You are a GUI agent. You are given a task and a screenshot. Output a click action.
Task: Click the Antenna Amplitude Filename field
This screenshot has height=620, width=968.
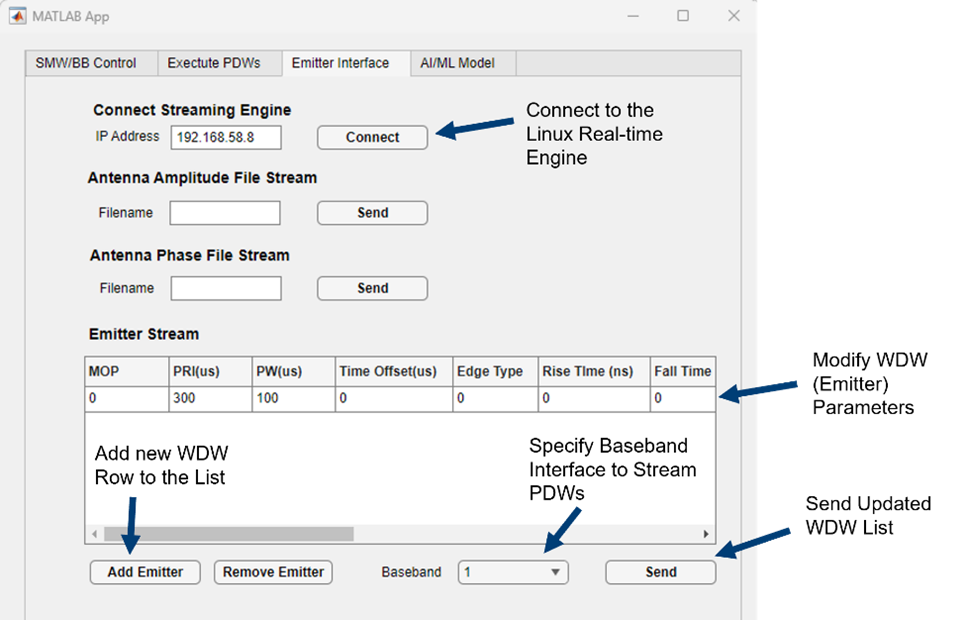click(225, 213)
